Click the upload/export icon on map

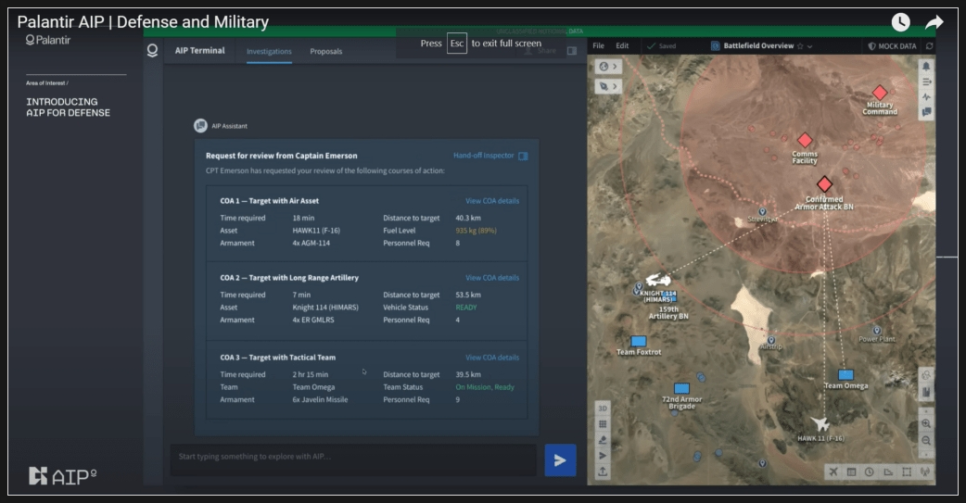click(x=603, y=471)
